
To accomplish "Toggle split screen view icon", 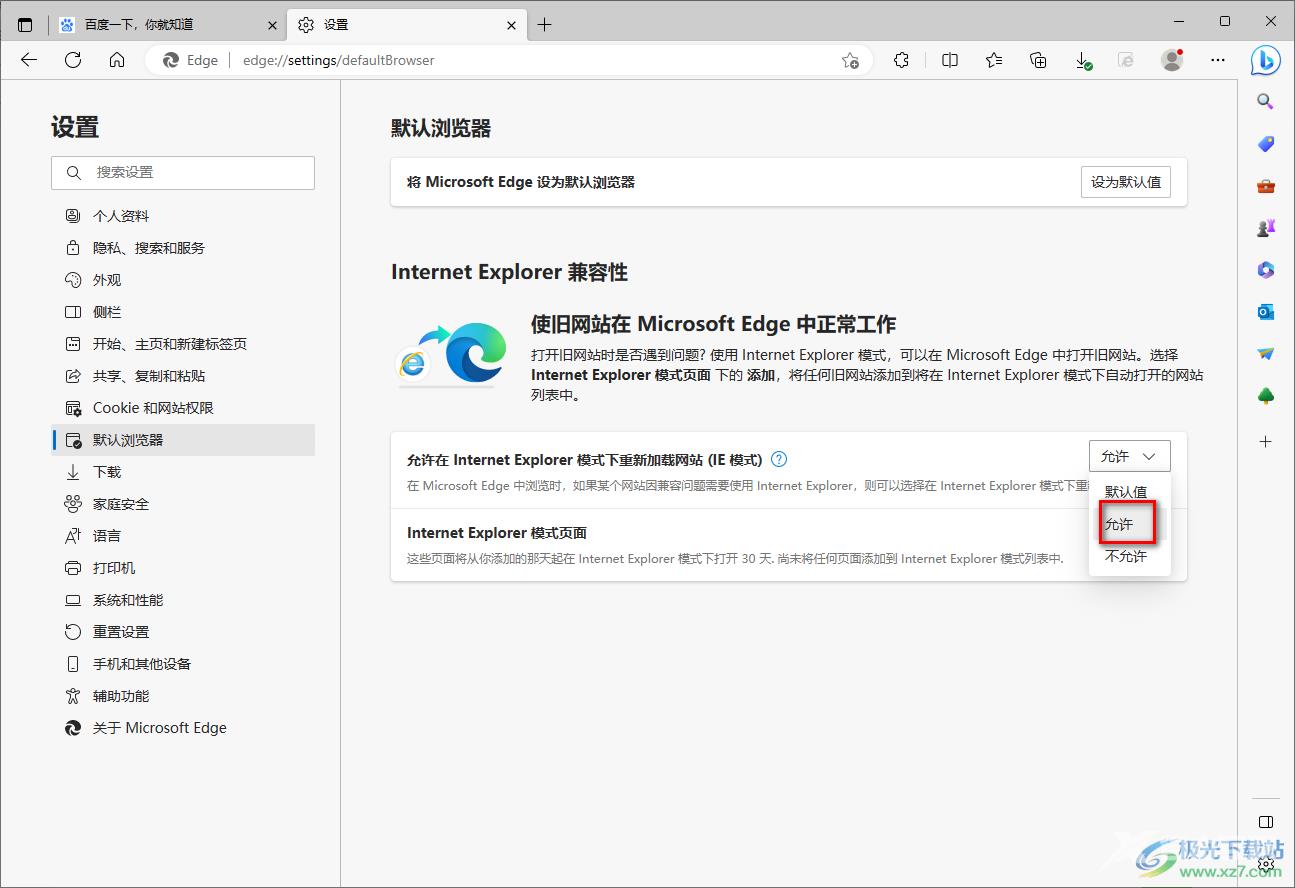I will pyautogui.click(x=950, y=60).
